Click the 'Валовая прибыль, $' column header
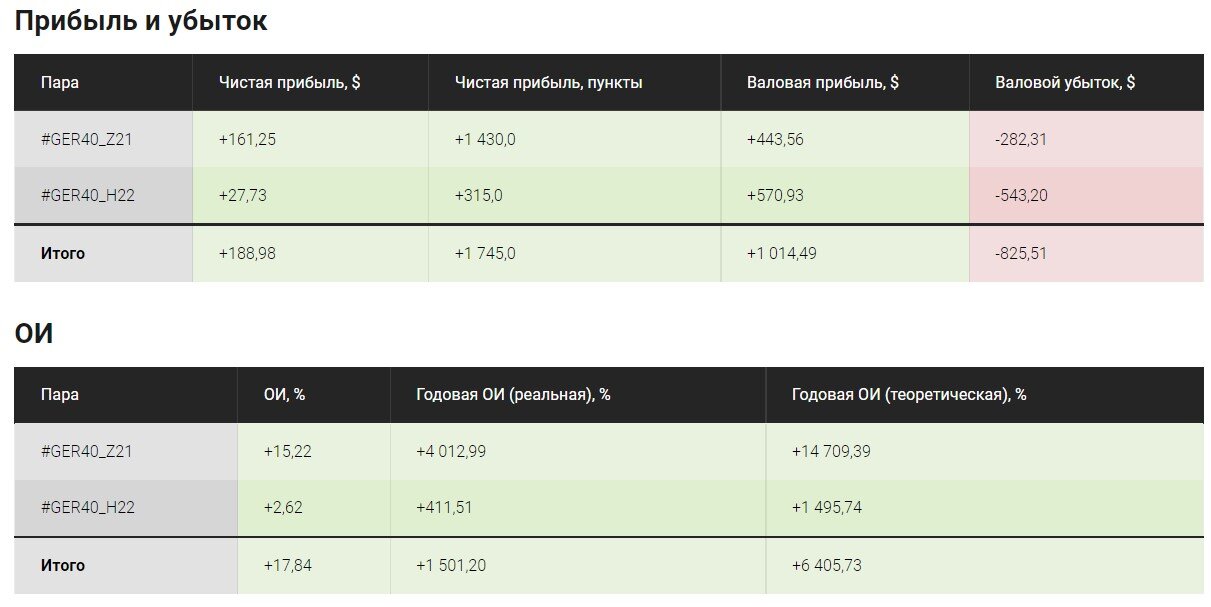Screen dimensions: 1211x607 point(822,83)
